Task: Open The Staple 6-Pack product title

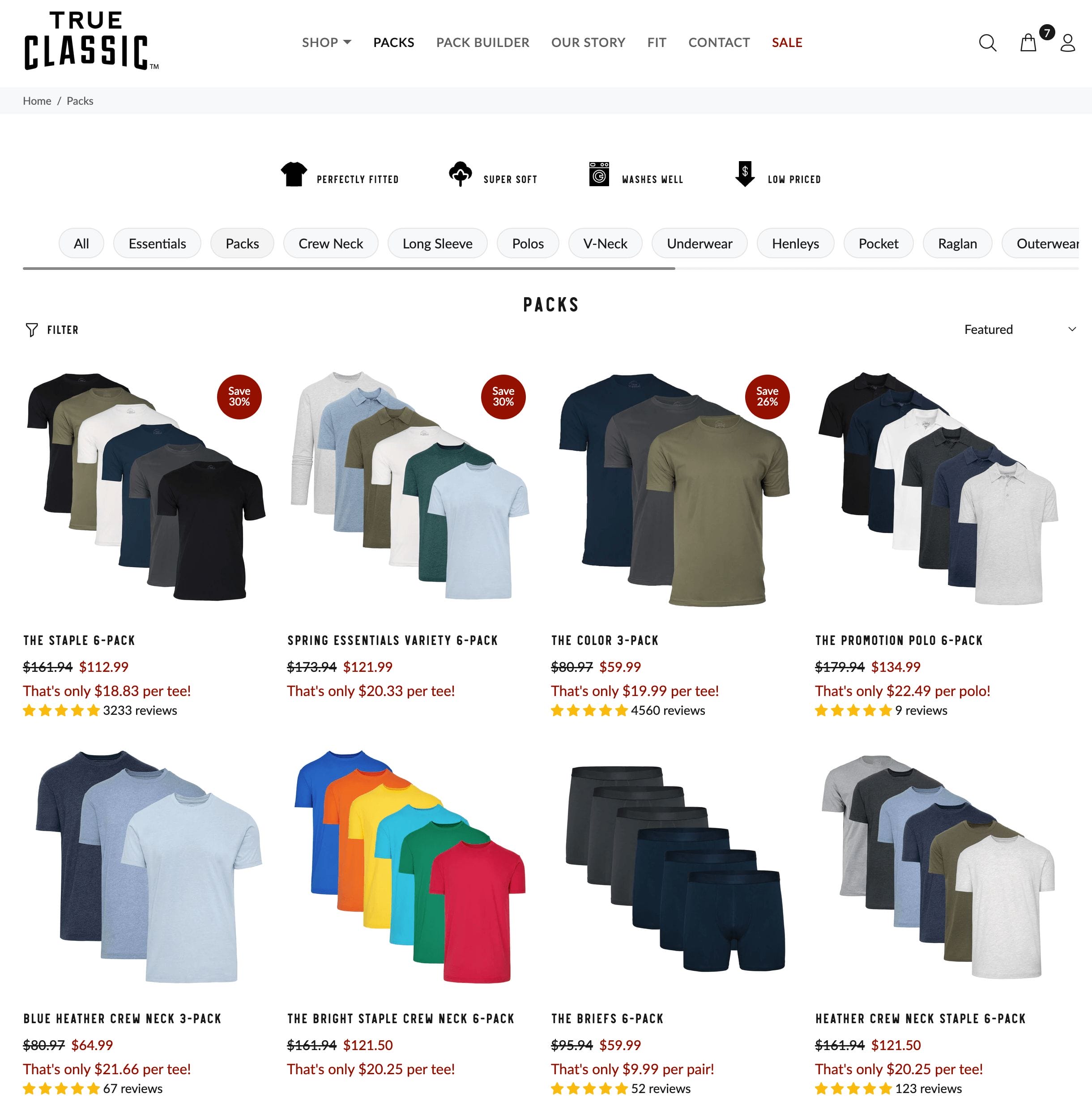Action: pos(79,641)
